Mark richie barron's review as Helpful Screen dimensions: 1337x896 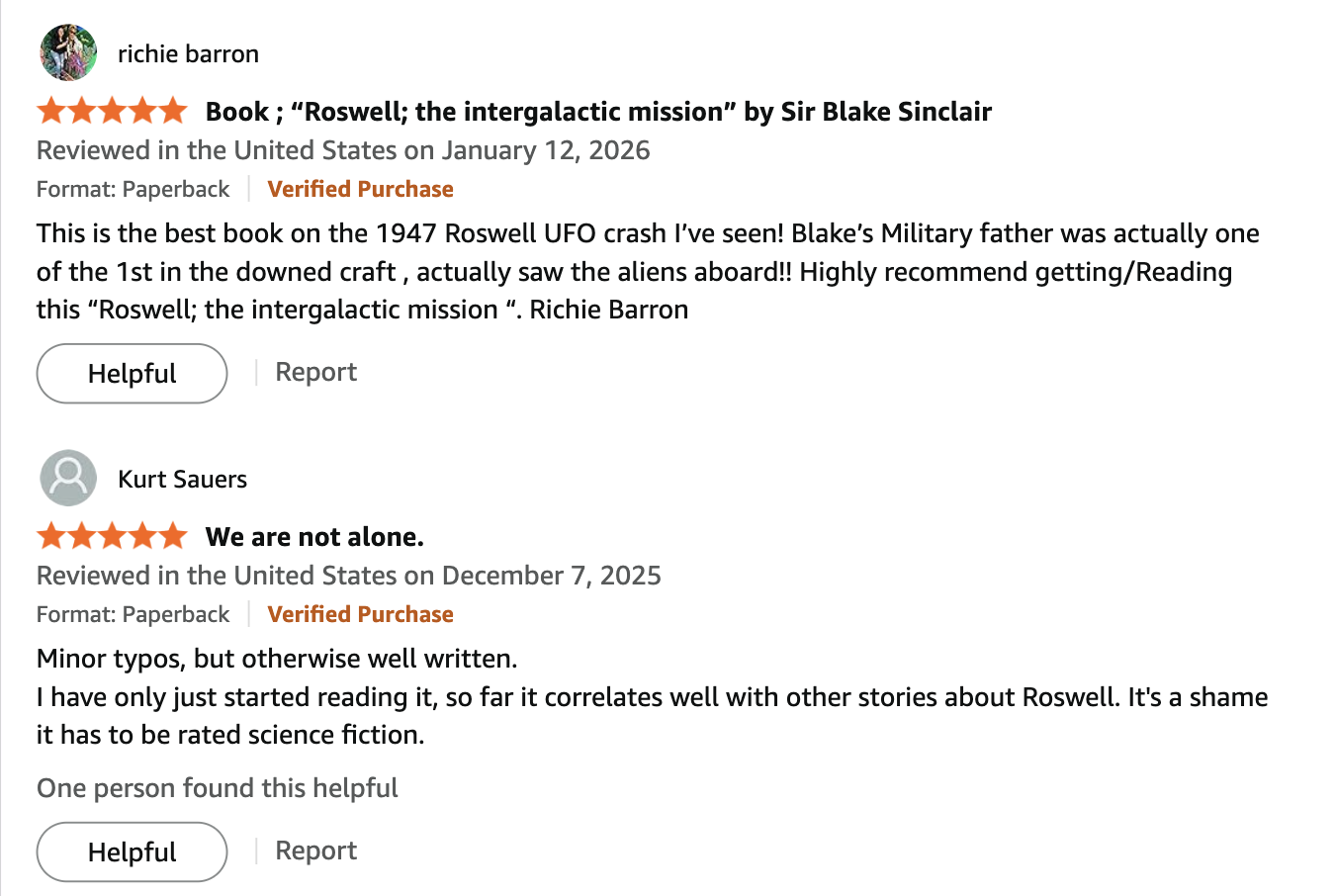[x=132, y=374]
